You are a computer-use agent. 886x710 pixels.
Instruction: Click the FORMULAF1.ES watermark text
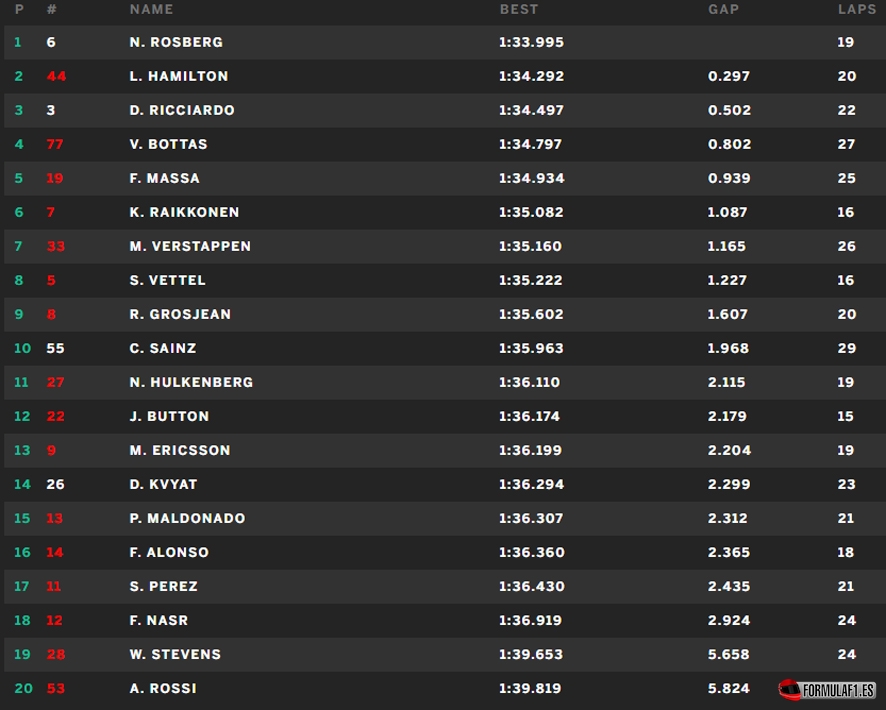coord(839,690)
